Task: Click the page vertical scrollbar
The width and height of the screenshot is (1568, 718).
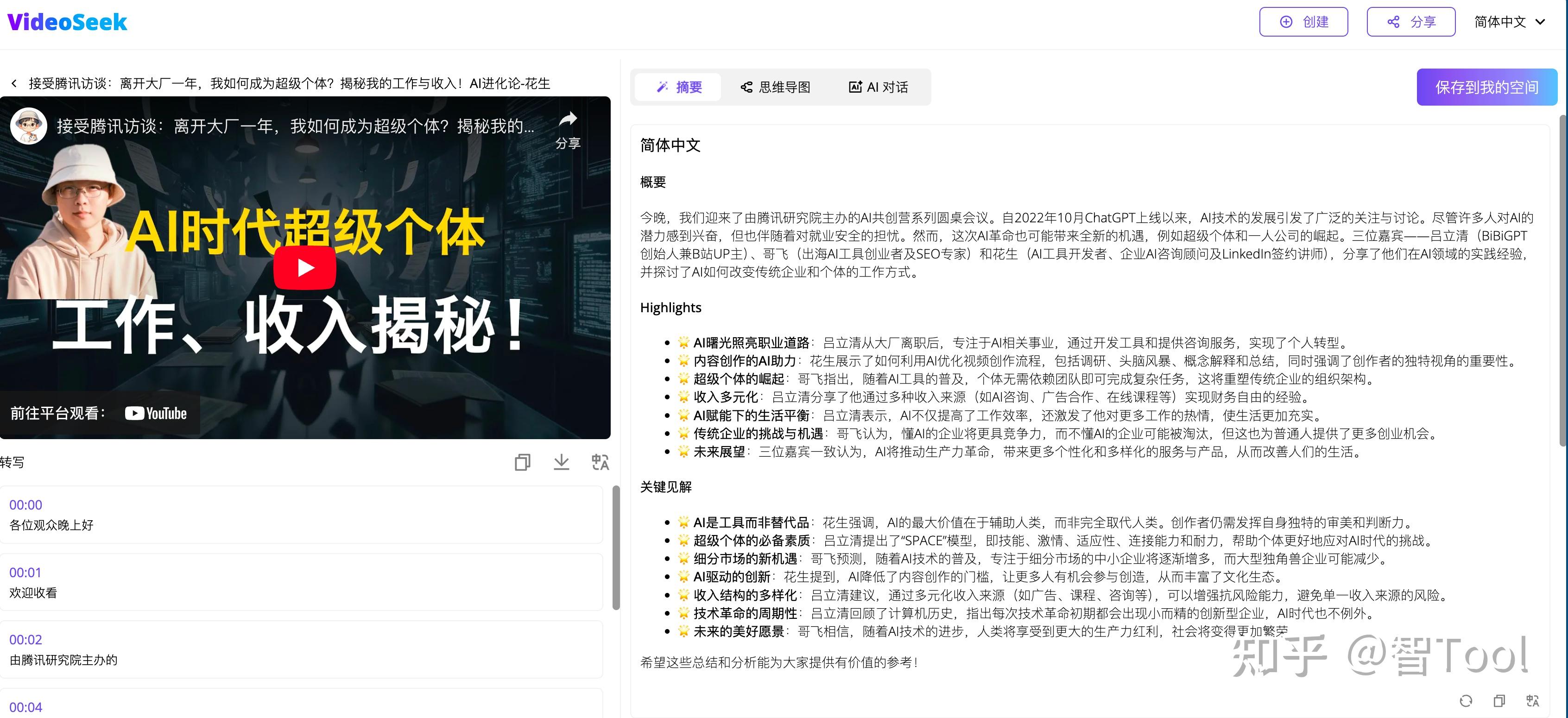Action: 1563,280
